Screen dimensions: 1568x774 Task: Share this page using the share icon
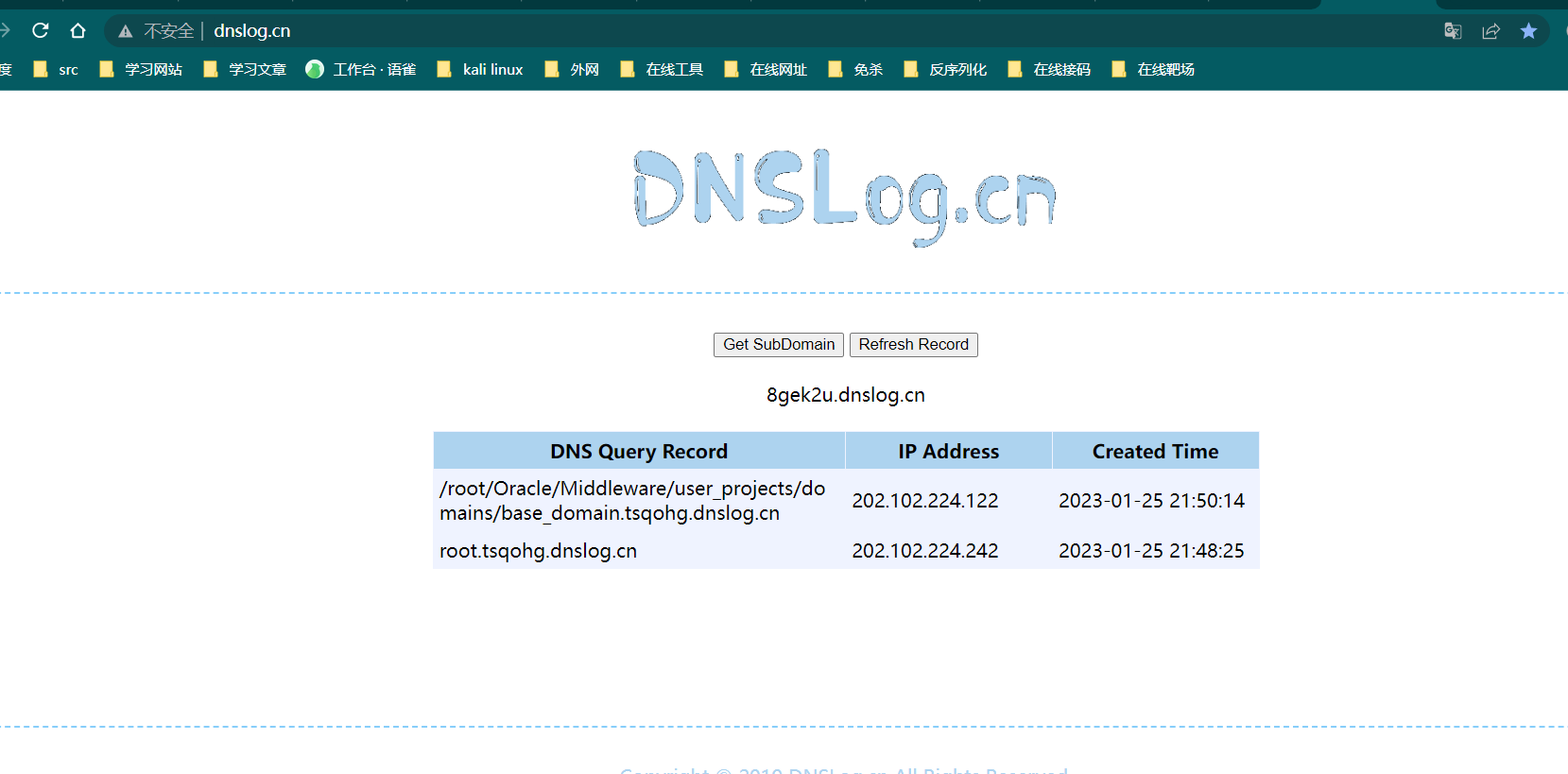point(1490,31)
